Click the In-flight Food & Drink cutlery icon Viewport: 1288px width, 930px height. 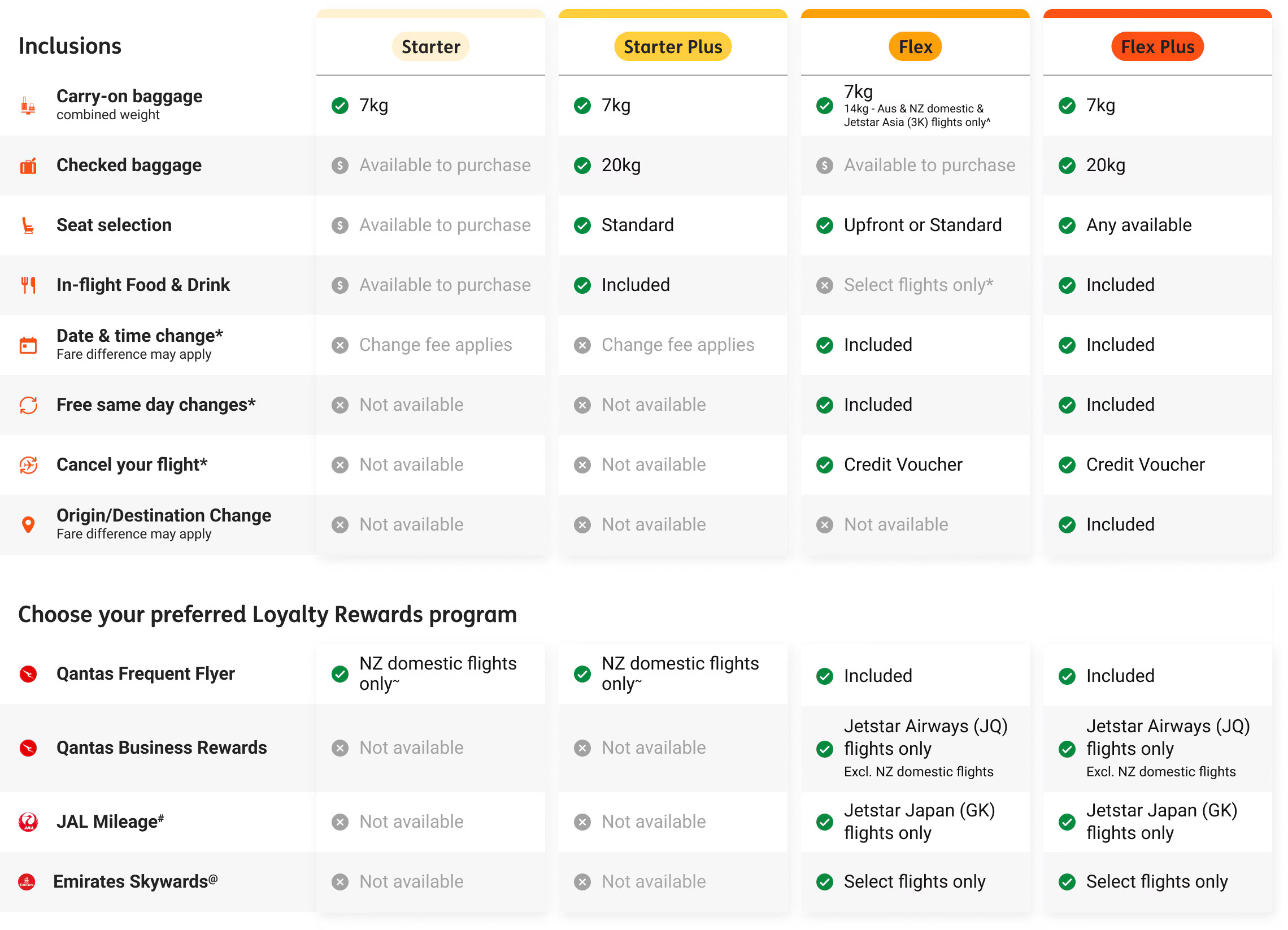tap(28, 285)
